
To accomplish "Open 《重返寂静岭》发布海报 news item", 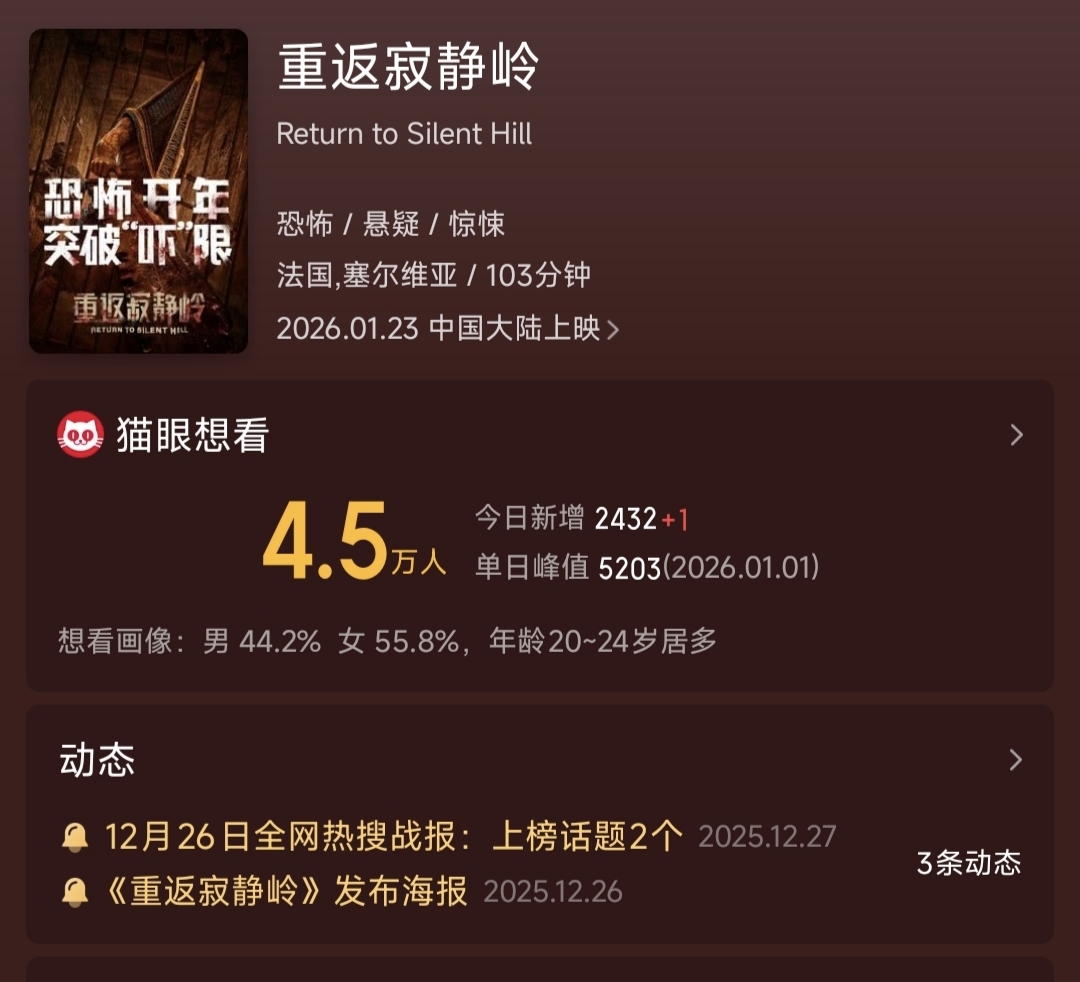I will tap(285, 891).
